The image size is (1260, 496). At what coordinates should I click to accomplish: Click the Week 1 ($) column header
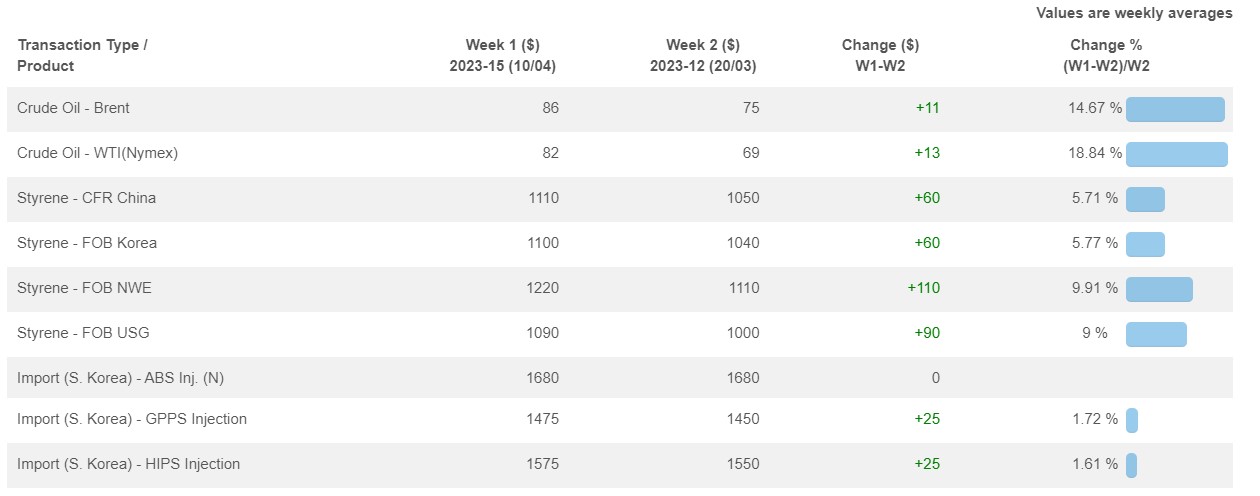(x=503, y=55)
